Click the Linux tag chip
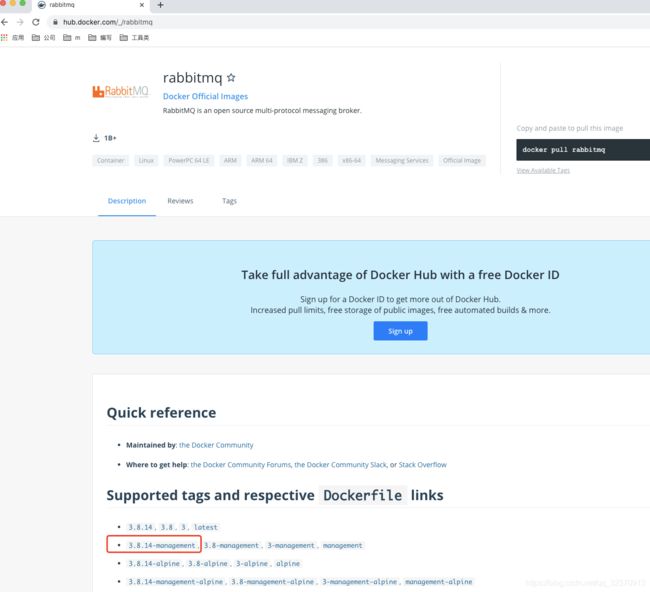Viewport: 650px width, 592px height. pyautogui.click(x=146, y=160)
